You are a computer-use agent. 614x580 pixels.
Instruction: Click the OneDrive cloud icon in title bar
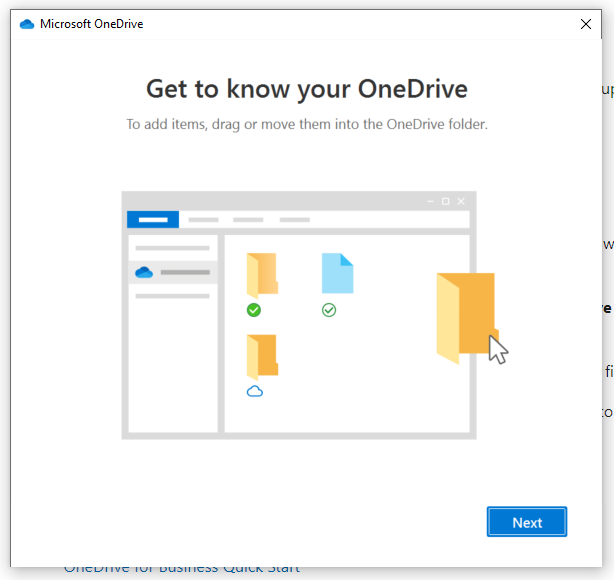click(x=27, y=24)
